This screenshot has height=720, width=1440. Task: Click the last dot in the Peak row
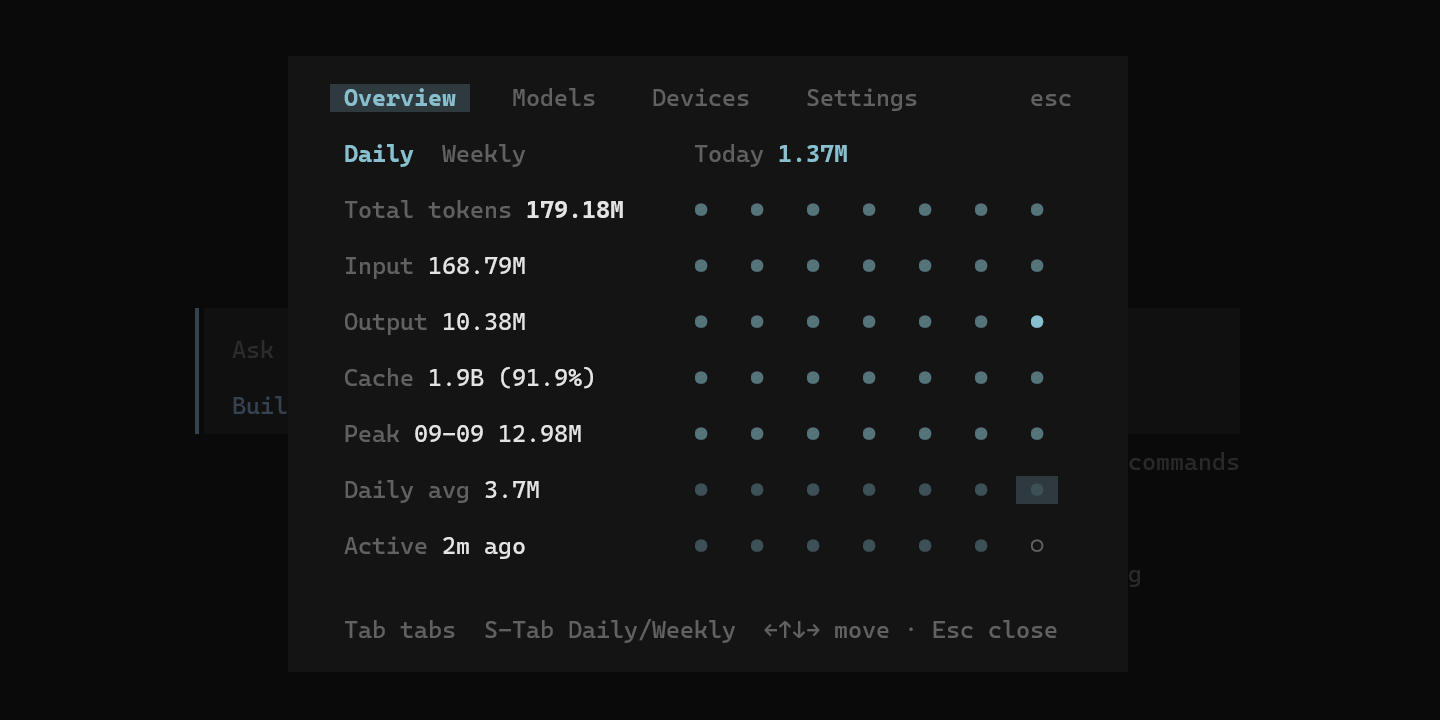[1037, 434]
